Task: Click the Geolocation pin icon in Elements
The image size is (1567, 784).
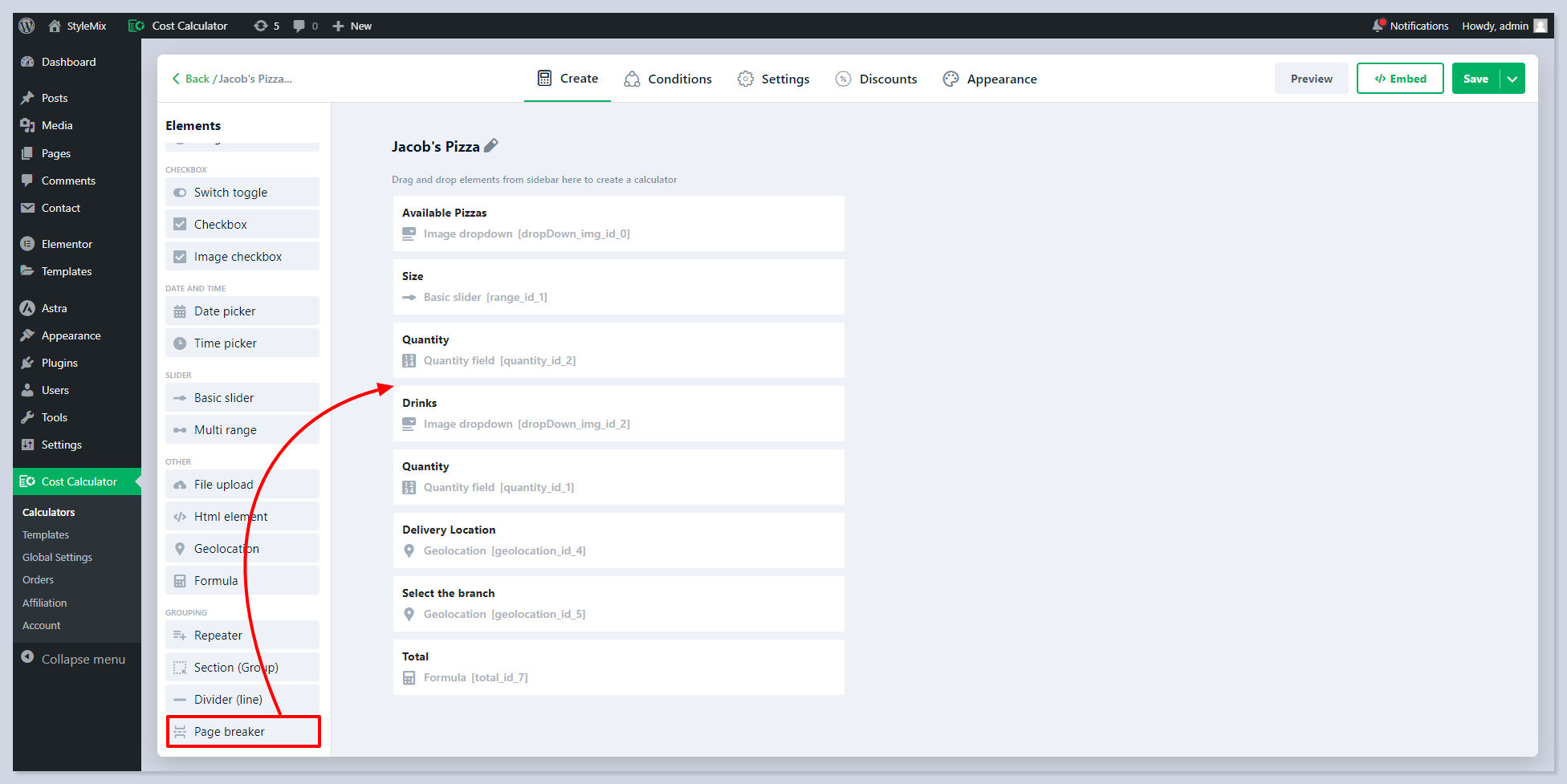Action: (180, 549)
